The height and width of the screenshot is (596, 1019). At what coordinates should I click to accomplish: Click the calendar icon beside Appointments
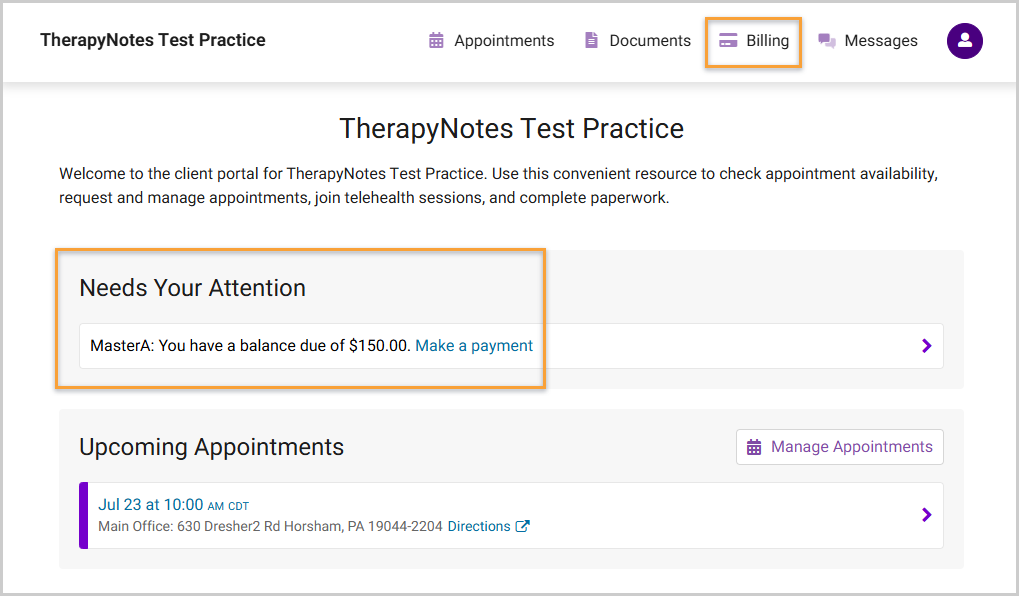[x=436, y=41]
